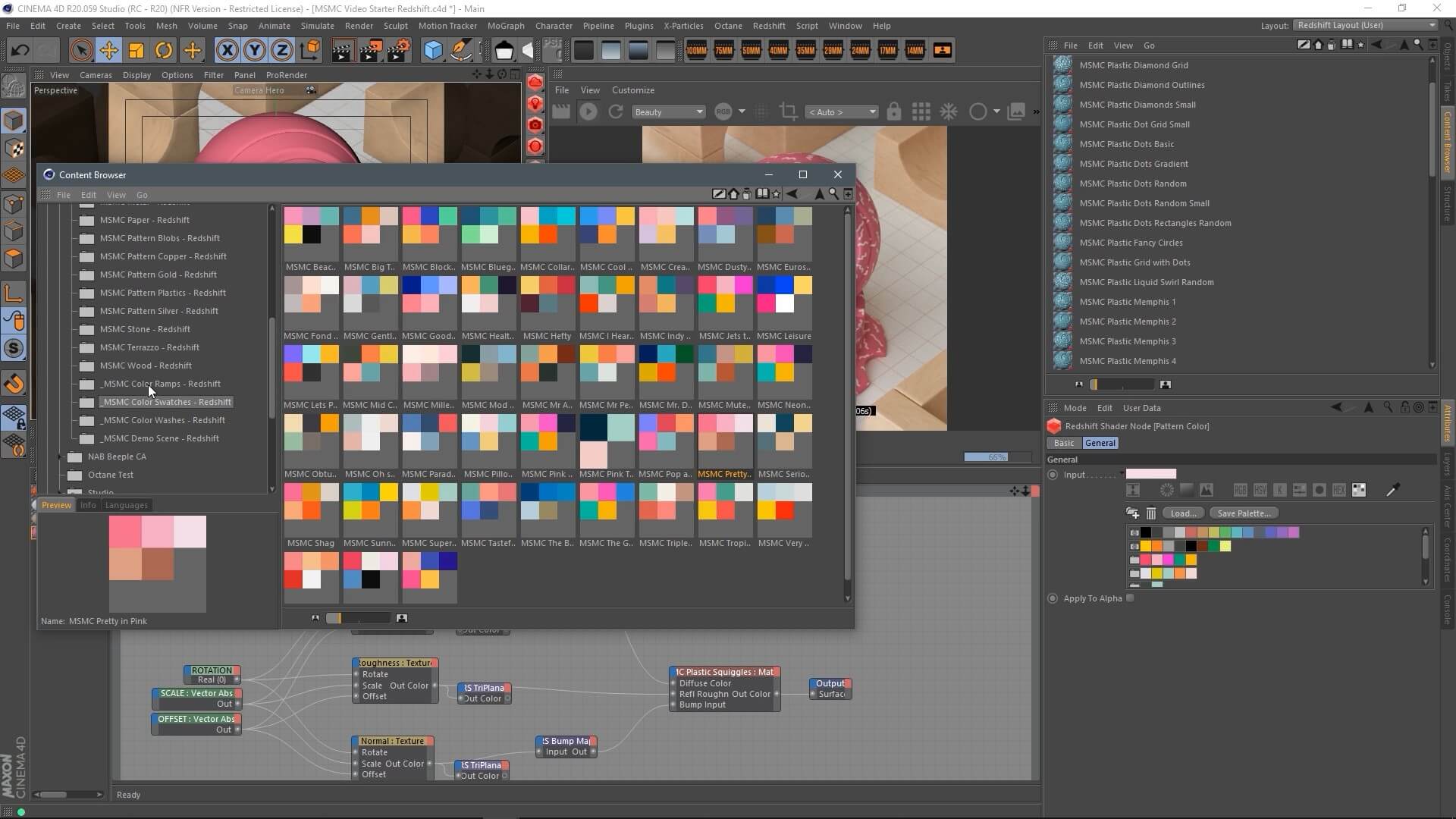Select the Rotate tool in toolbar

click(164, 51)
